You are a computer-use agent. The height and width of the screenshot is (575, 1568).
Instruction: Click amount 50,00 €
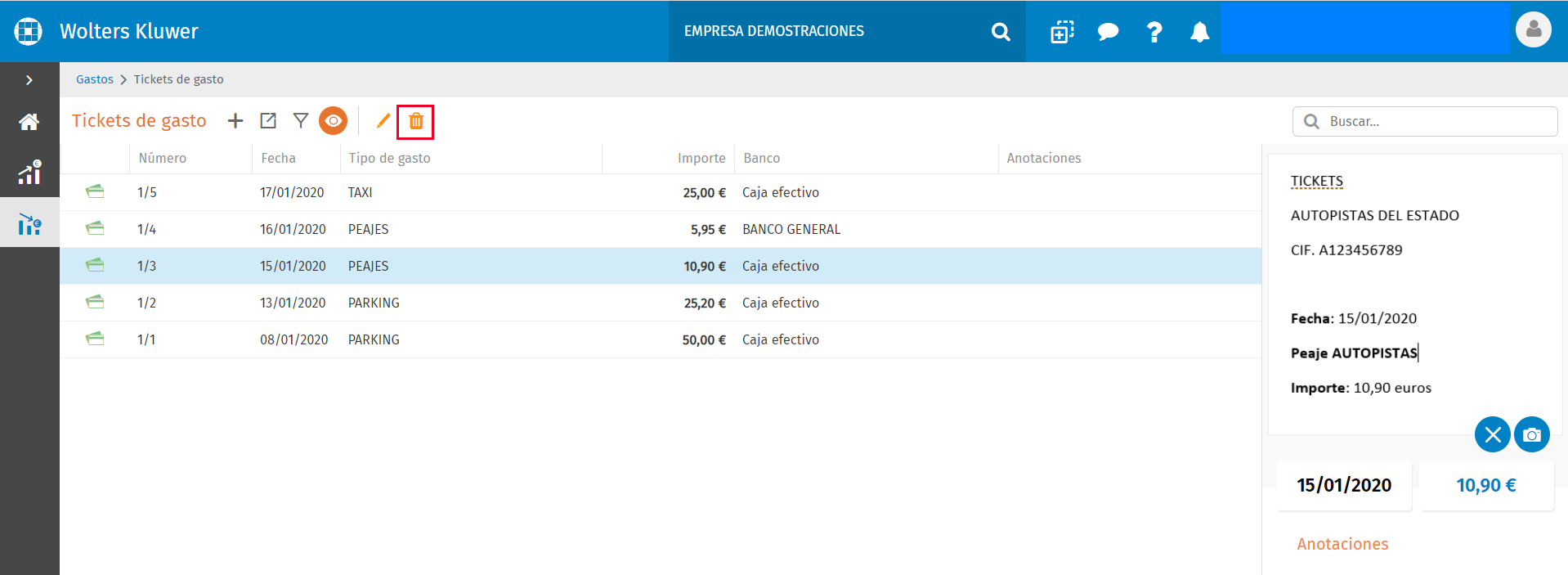[704, 339]
